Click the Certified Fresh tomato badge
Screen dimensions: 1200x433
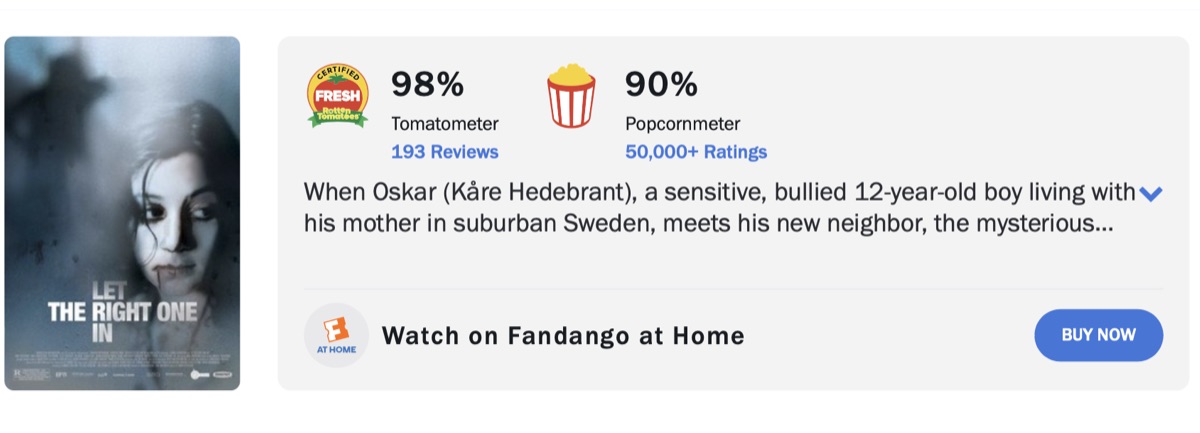[x=337, y=96]
